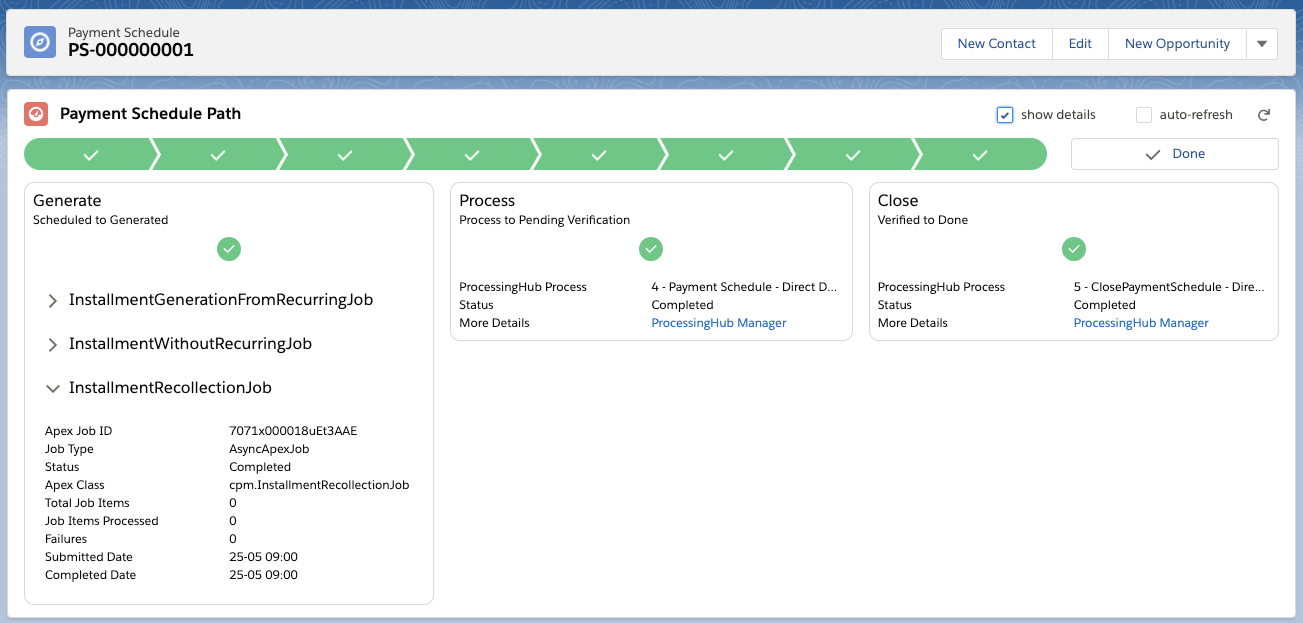Click the Close section green checkmark icon
Image resolution: width=1303 pixels, height=623 pixels.
point(1074,249)
